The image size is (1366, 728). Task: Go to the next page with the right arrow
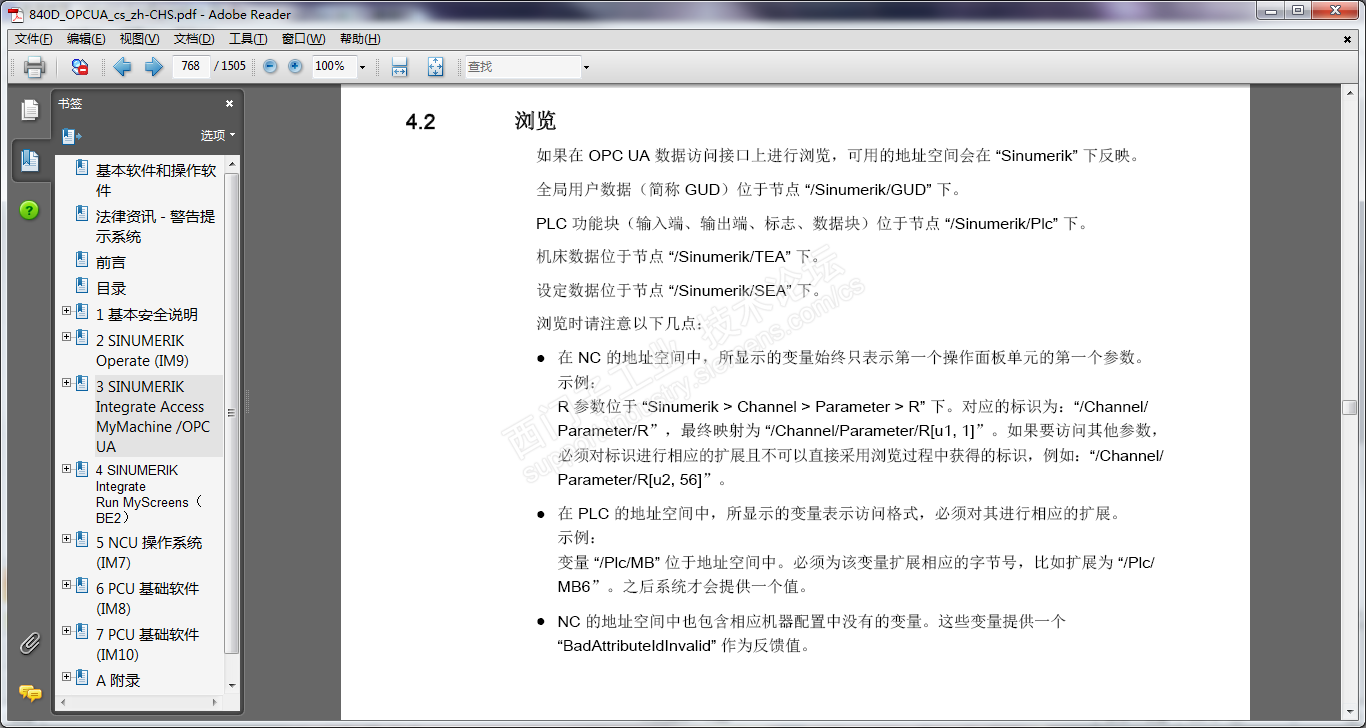click(x=153, y=67)
